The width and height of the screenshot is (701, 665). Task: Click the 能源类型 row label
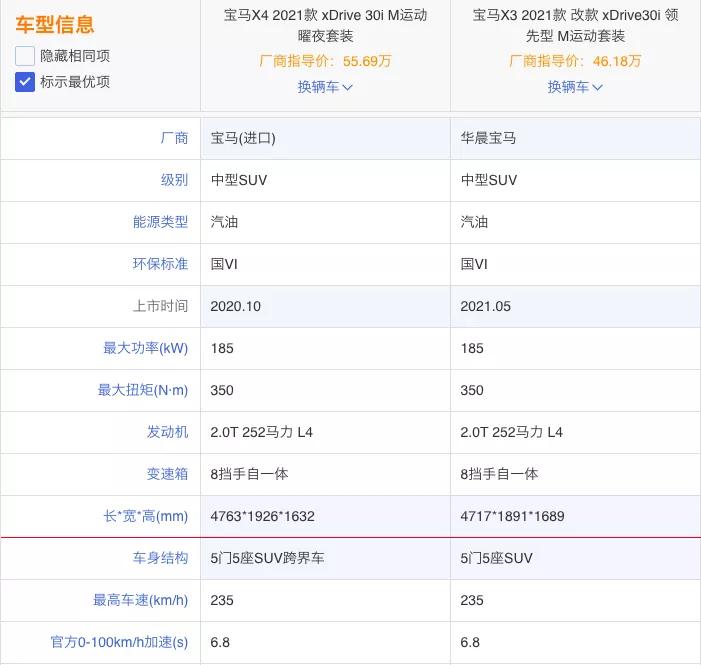pyautogui.click(x=160, y=222)
